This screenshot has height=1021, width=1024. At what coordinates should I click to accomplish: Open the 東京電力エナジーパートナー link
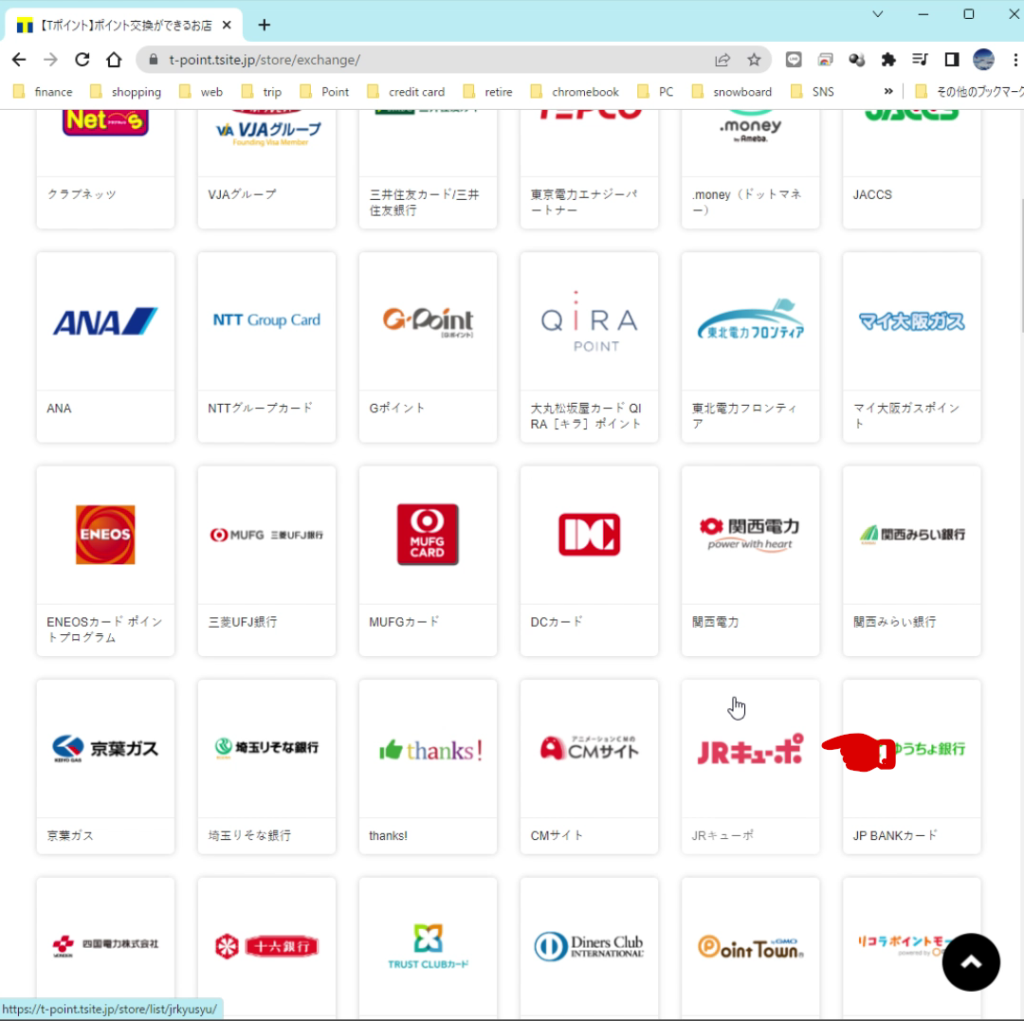tap(584, 203)
